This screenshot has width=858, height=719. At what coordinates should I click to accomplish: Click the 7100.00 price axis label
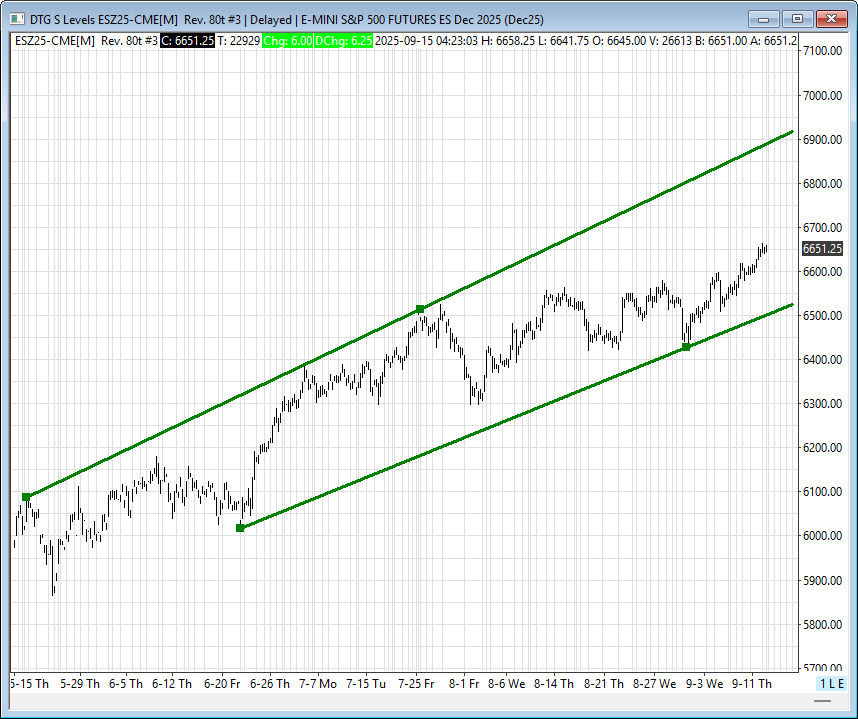(x=822, y=51)
